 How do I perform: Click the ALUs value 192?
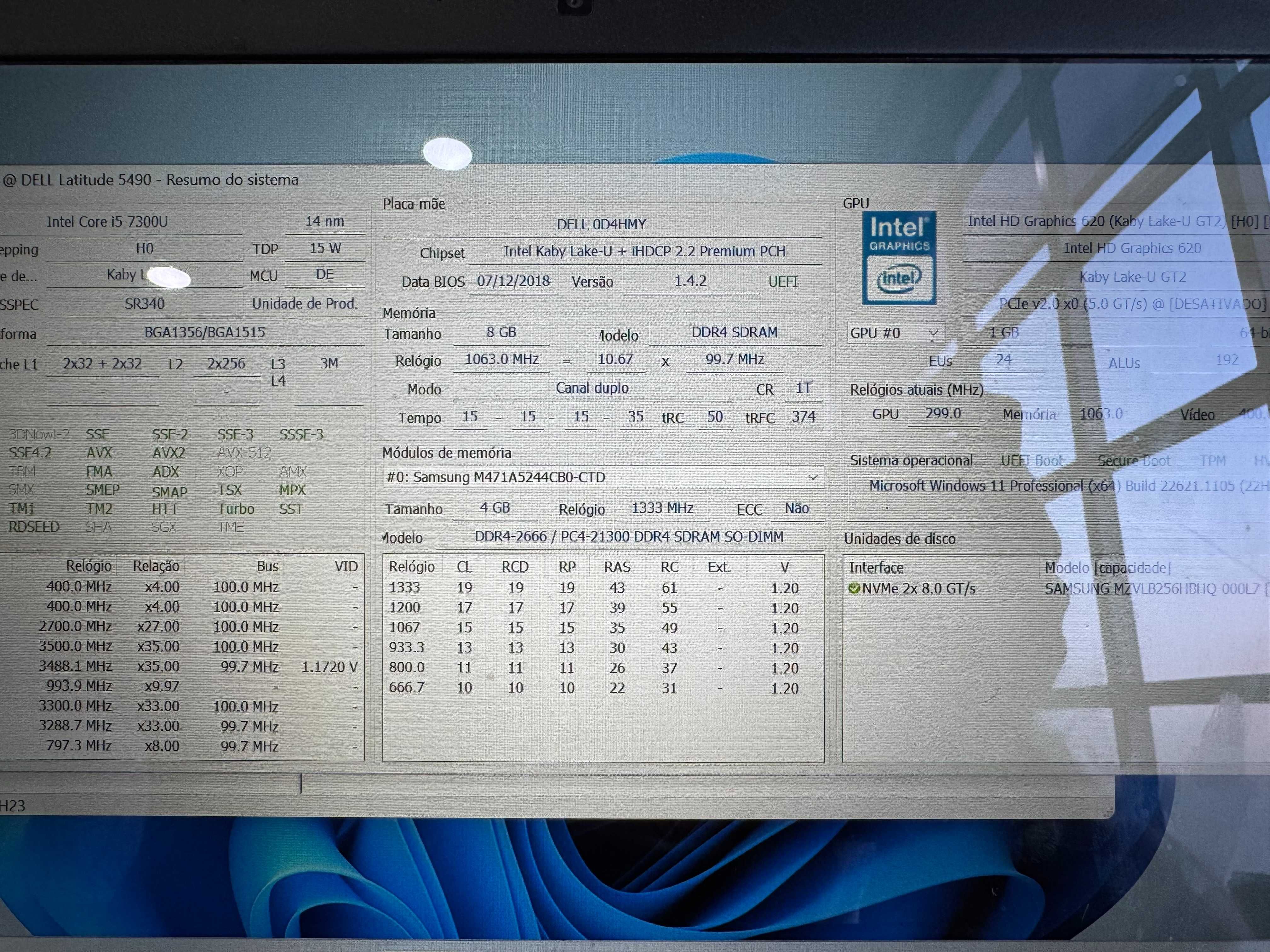click(1227, 360)
